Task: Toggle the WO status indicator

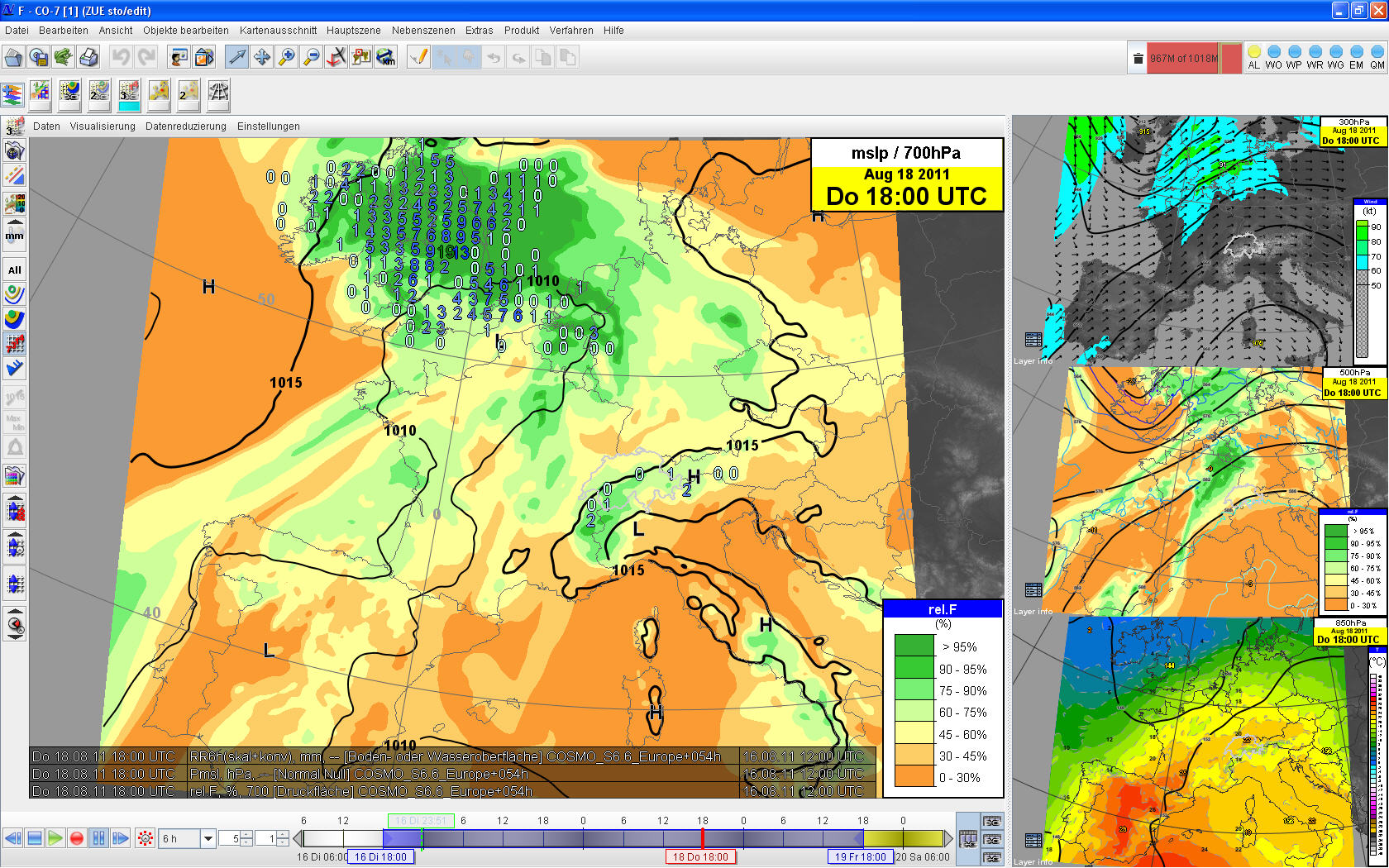Action: [1273, 57]
